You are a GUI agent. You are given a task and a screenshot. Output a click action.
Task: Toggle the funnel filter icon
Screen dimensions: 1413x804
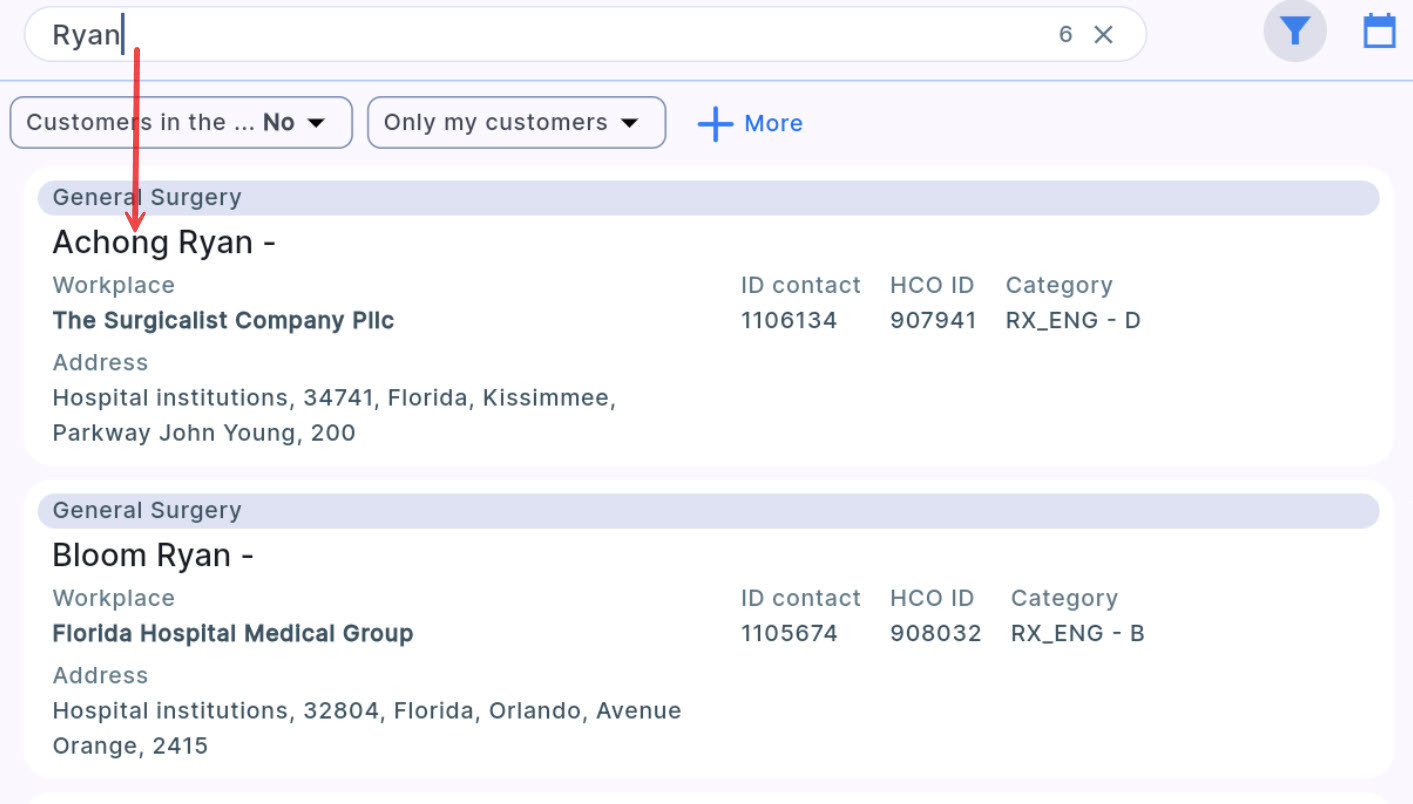[1295, 32]
